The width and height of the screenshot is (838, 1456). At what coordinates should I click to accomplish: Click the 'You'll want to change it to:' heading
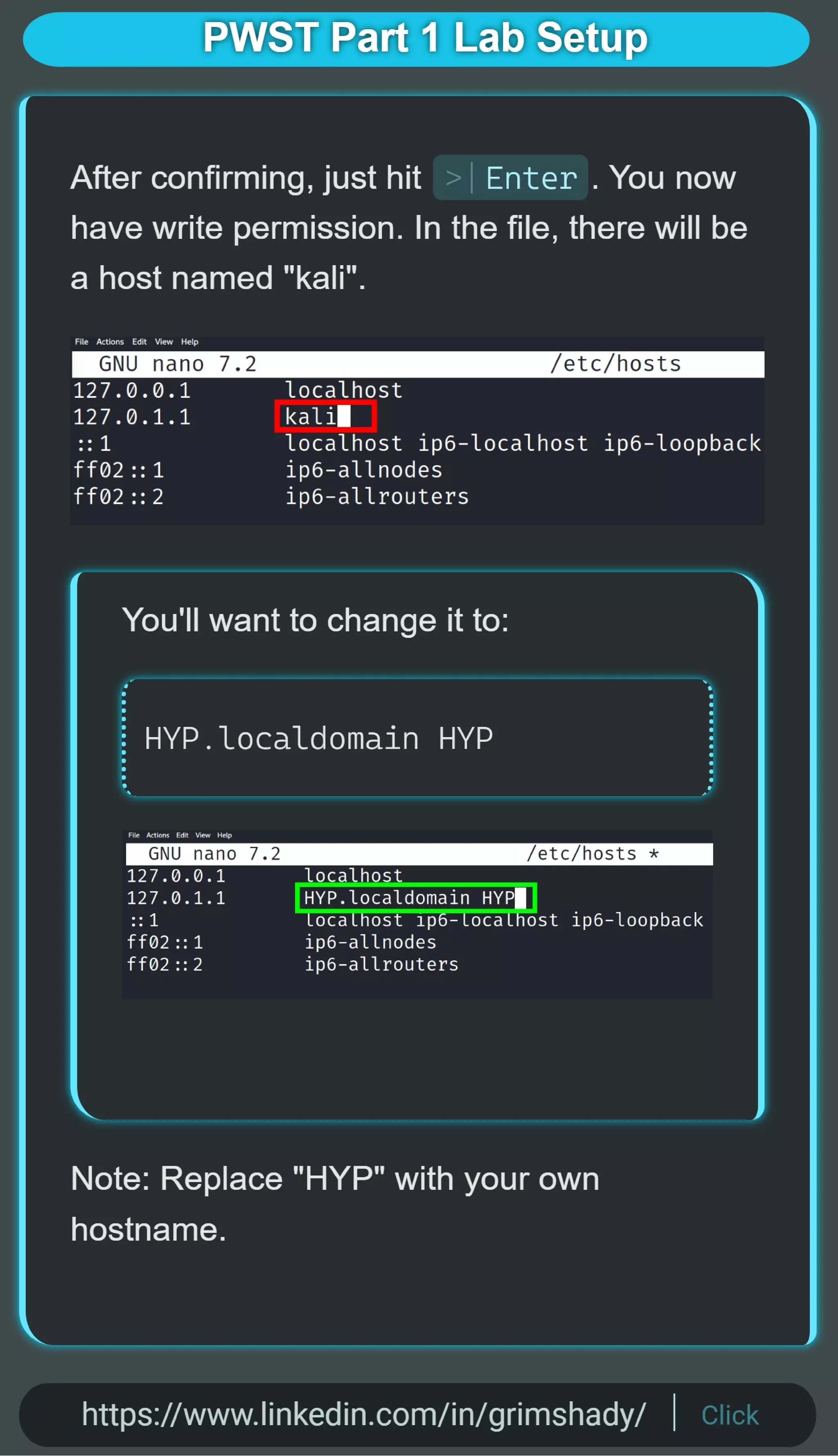315,620
